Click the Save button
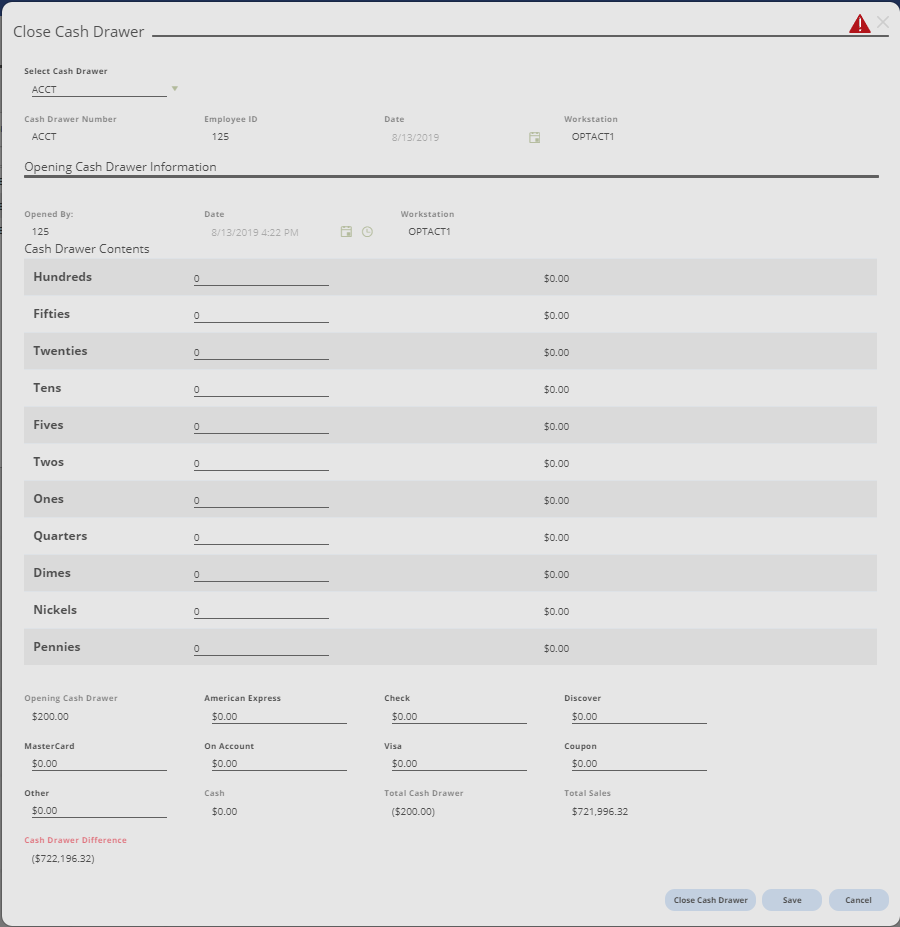The image size is (900, 927). point(792,900)
